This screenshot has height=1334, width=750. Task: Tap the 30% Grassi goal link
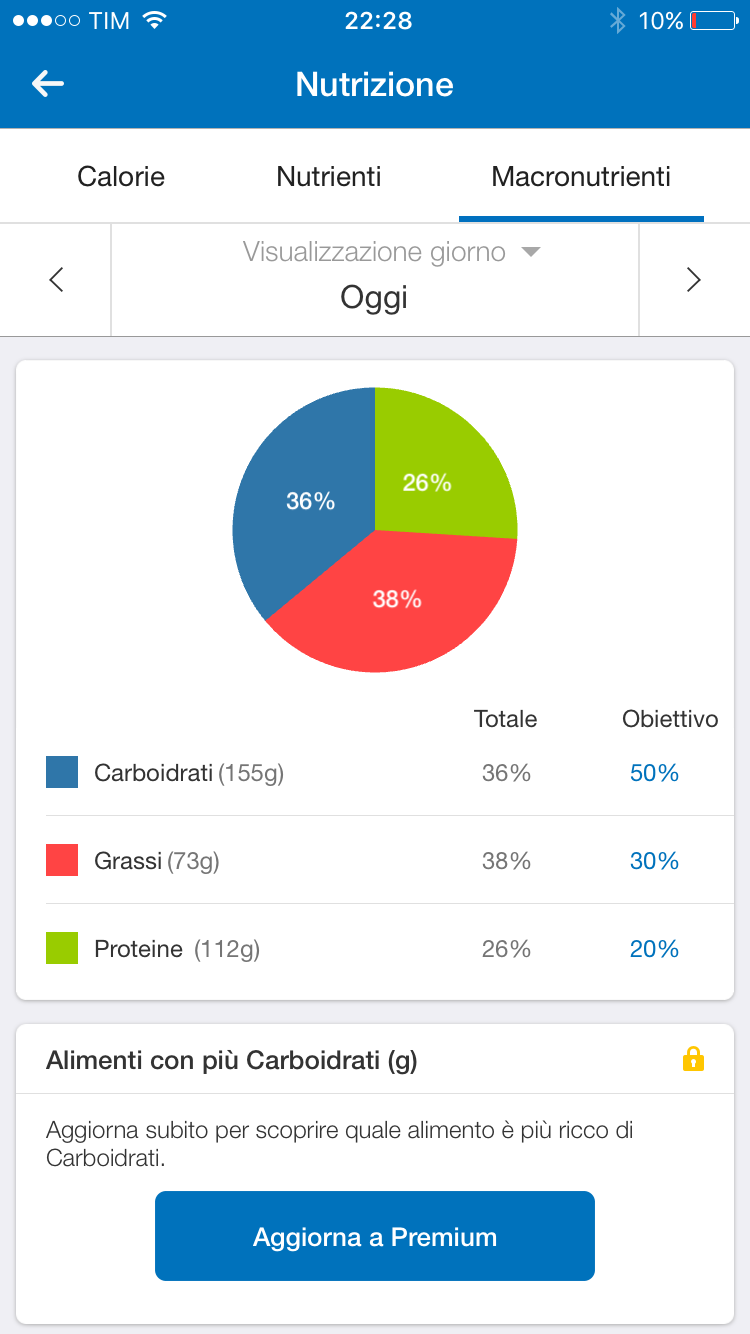tap(654, 861)
